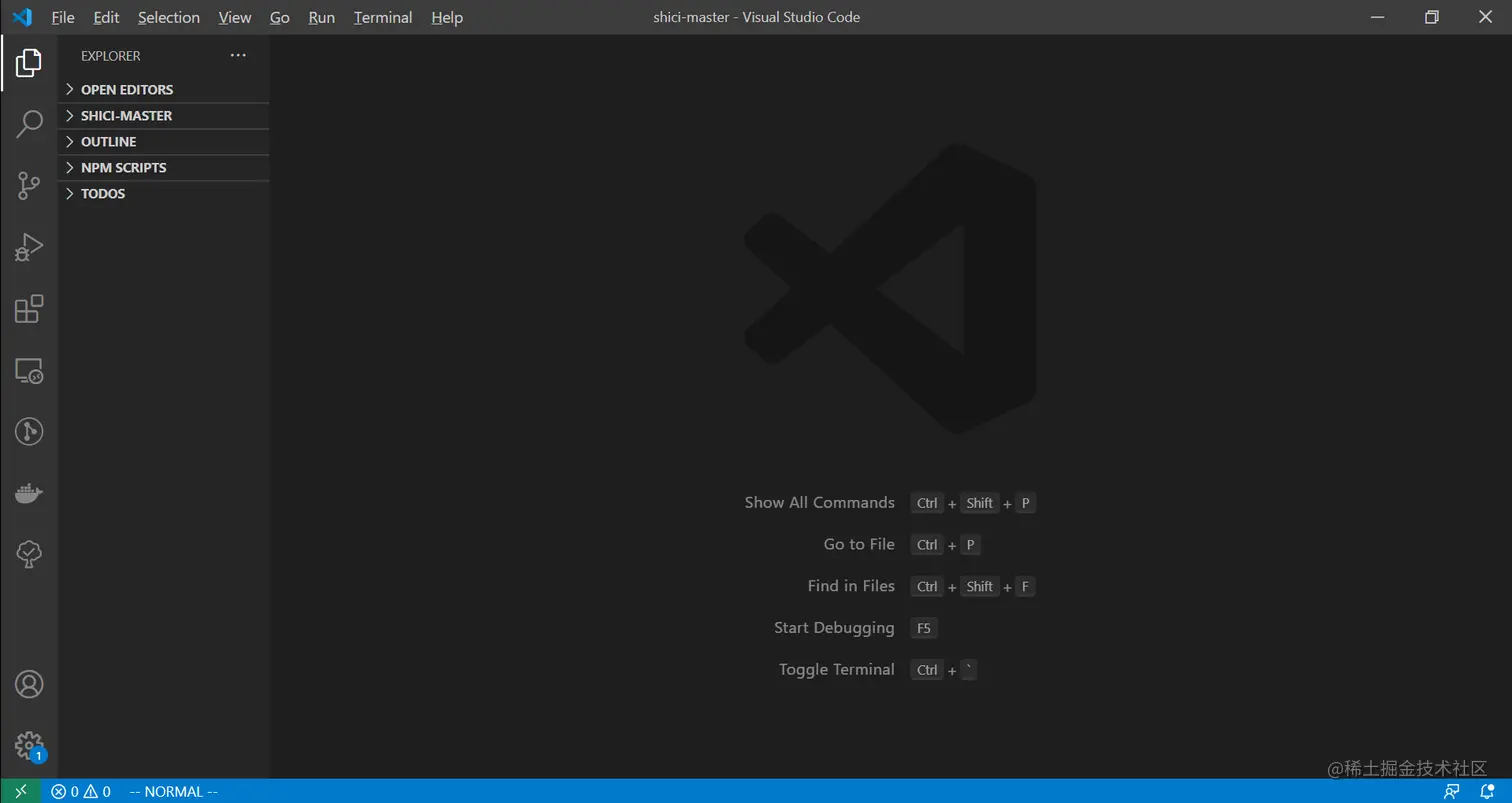Click the Accounts icon in activity bar
The image size is (1512, 803).
(27, 684)
